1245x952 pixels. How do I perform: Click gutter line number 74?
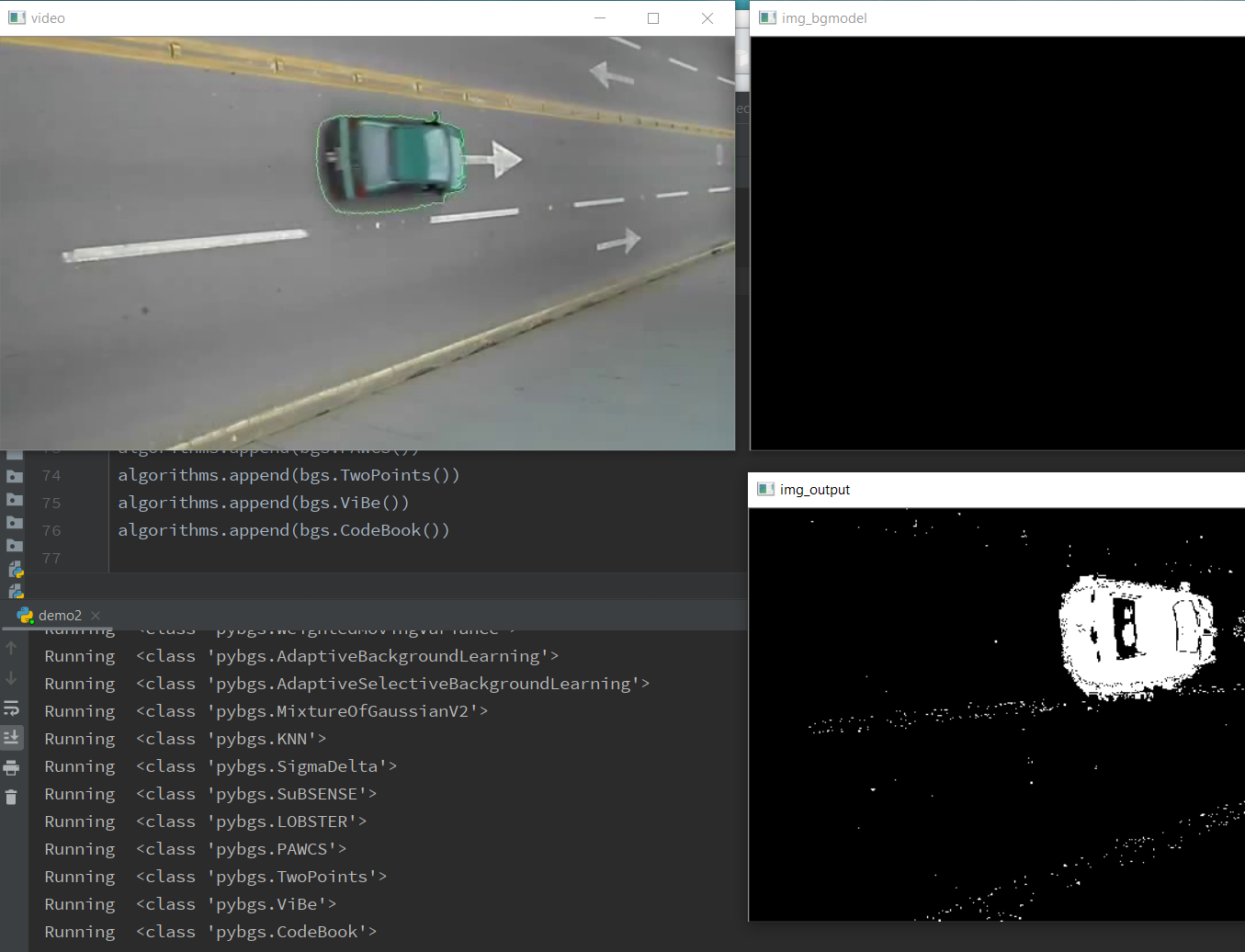point(51,476)
